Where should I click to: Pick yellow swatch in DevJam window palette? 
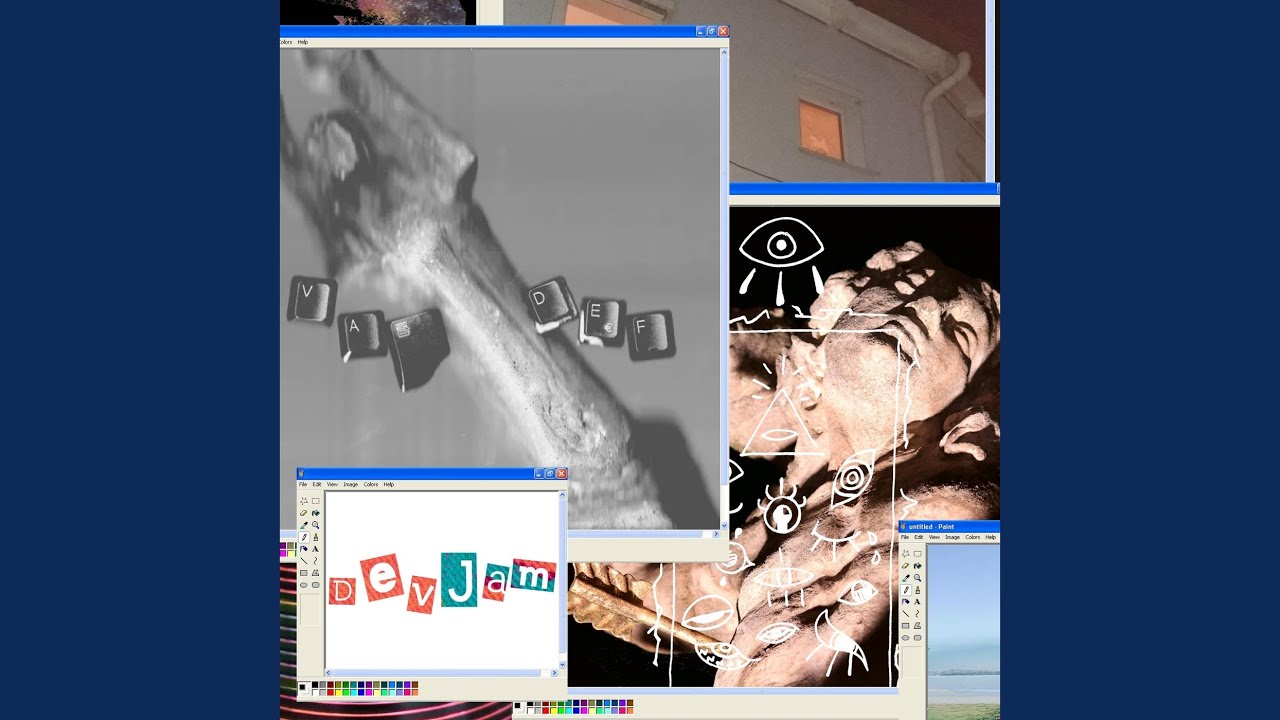[338, 693]
